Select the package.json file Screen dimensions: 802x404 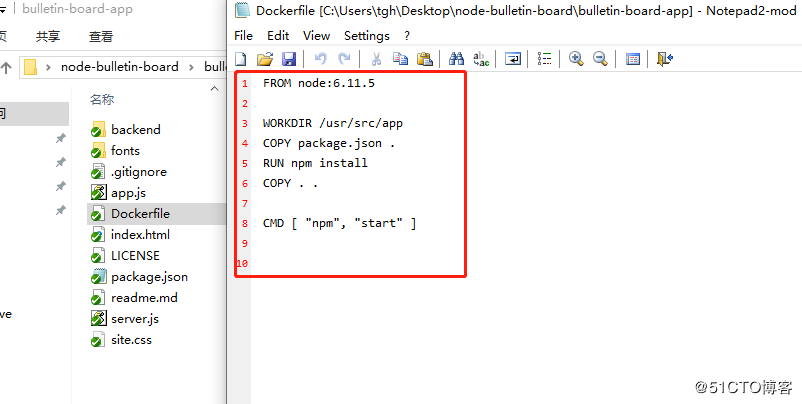(149, 276)
